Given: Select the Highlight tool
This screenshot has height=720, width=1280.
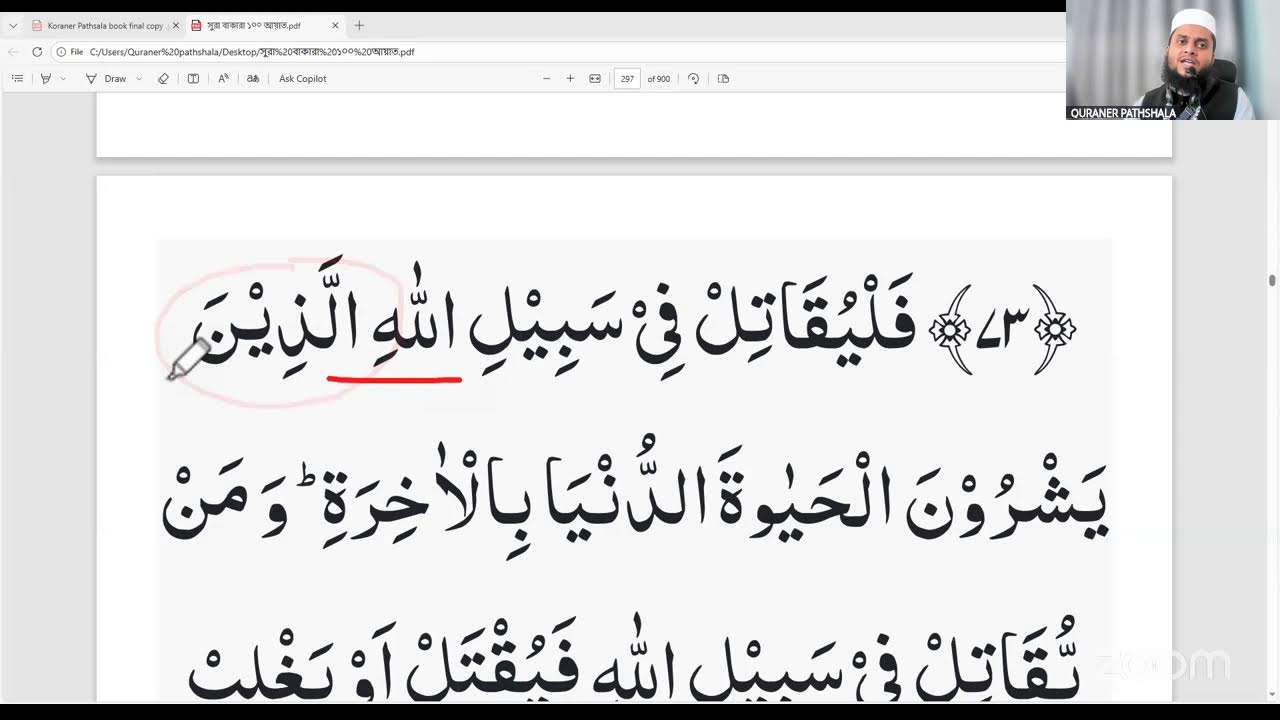Looking at the screenshot, I should tap(45, 79).
